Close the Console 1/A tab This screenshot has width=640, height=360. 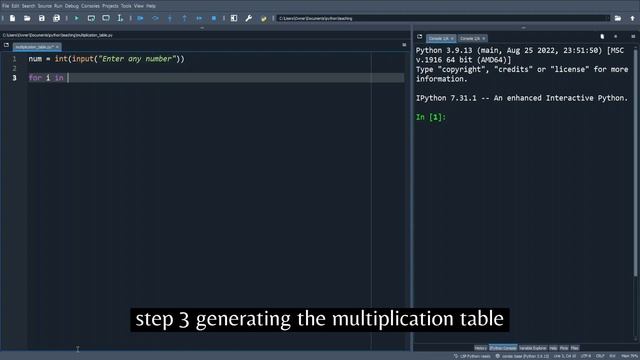(x=452, y=38)
